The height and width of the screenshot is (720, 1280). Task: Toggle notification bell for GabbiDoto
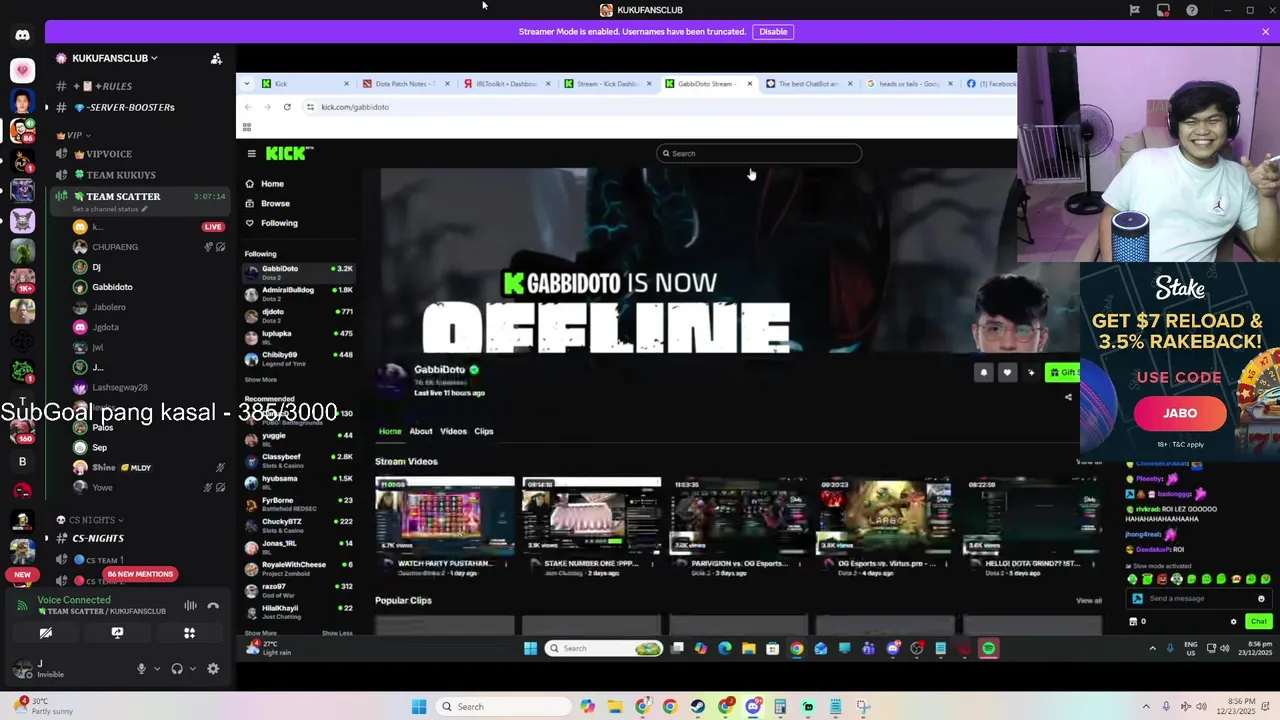pyautogui.click(x=984, y=372)
